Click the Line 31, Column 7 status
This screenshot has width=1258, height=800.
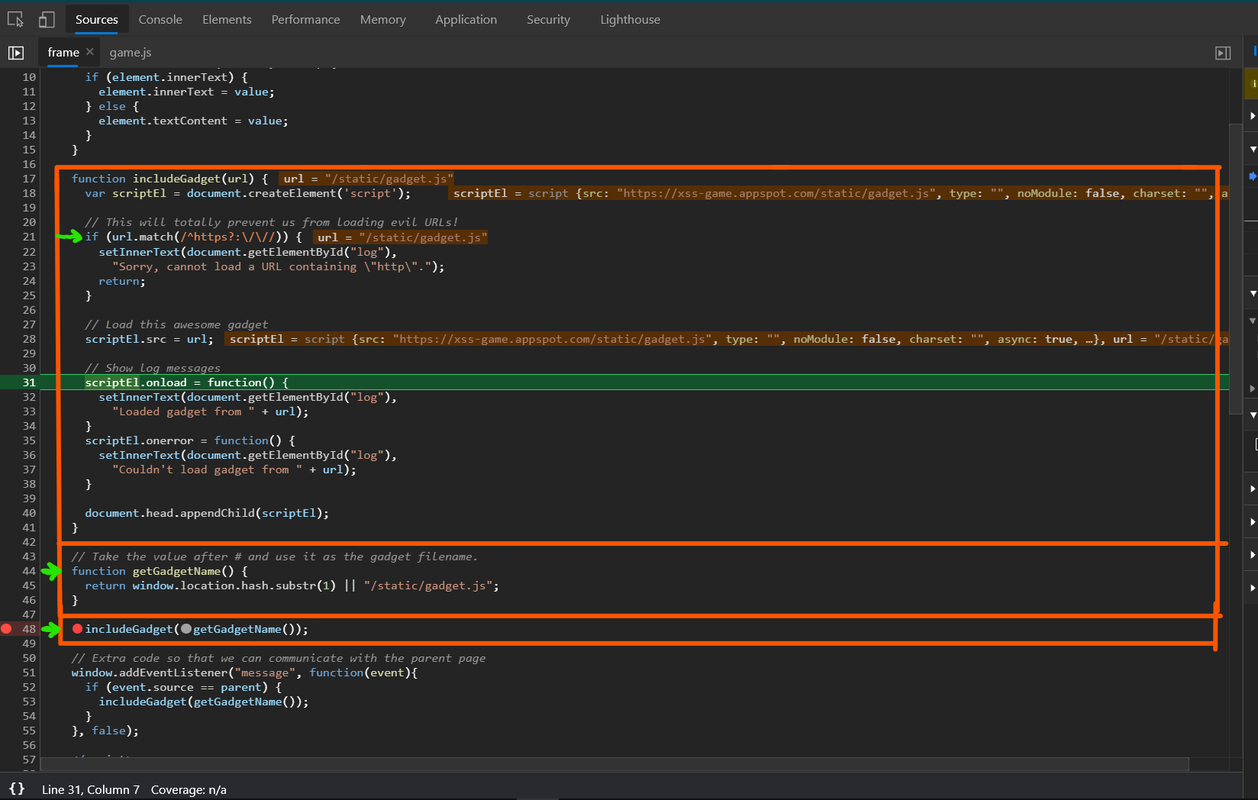point(91,790)
